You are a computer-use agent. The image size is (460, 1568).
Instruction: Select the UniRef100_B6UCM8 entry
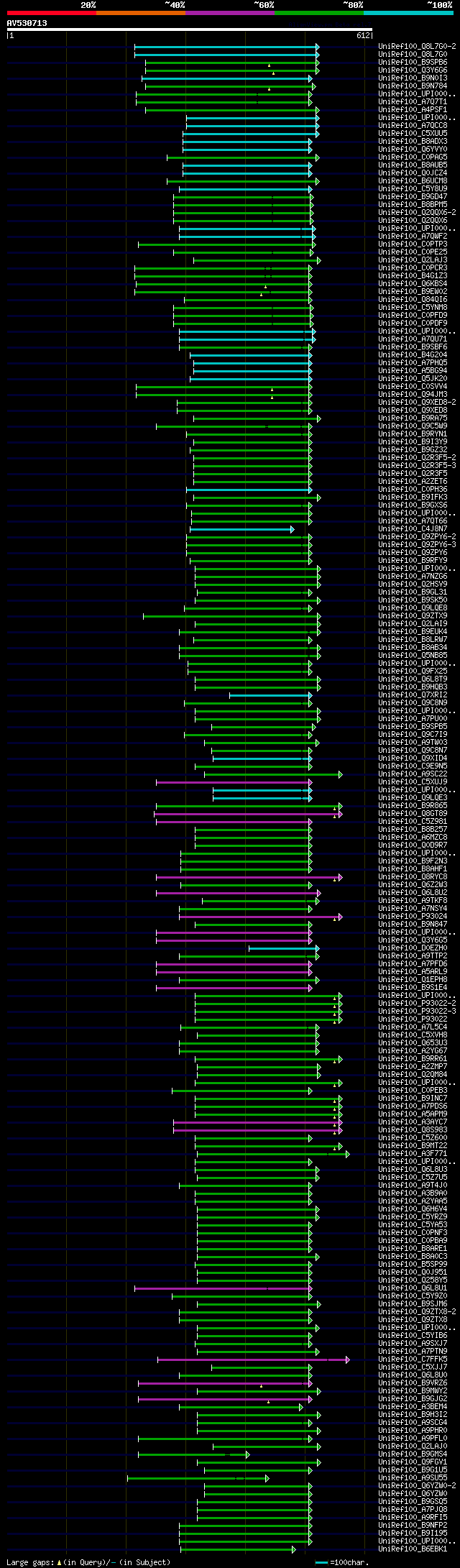coord(413,180)
